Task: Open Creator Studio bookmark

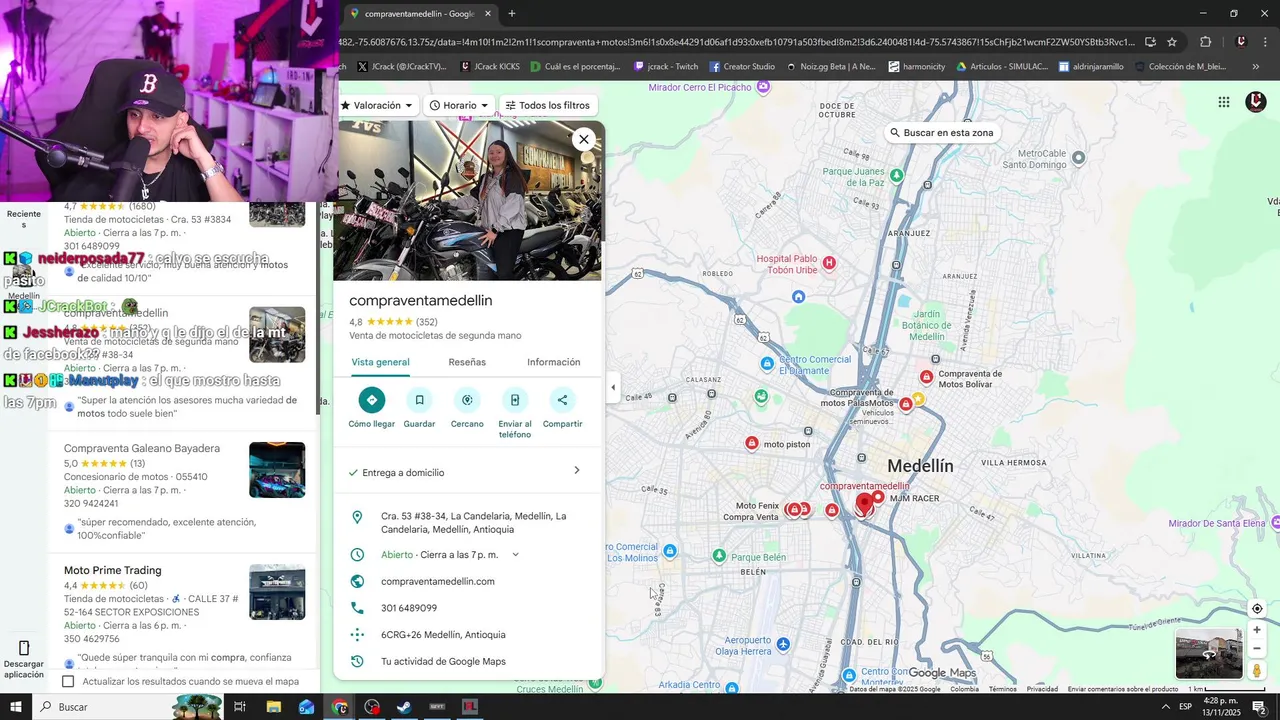Action: pyautogui.click(x=742, y=67)
